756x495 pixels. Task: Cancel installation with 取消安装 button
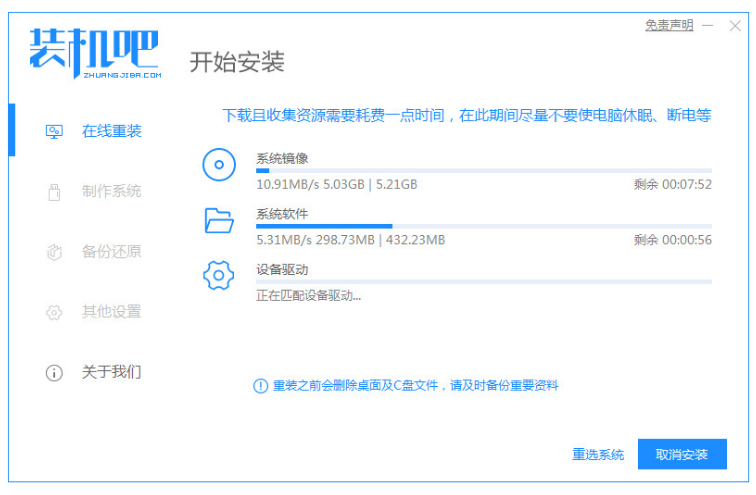[x=682, y=454]
